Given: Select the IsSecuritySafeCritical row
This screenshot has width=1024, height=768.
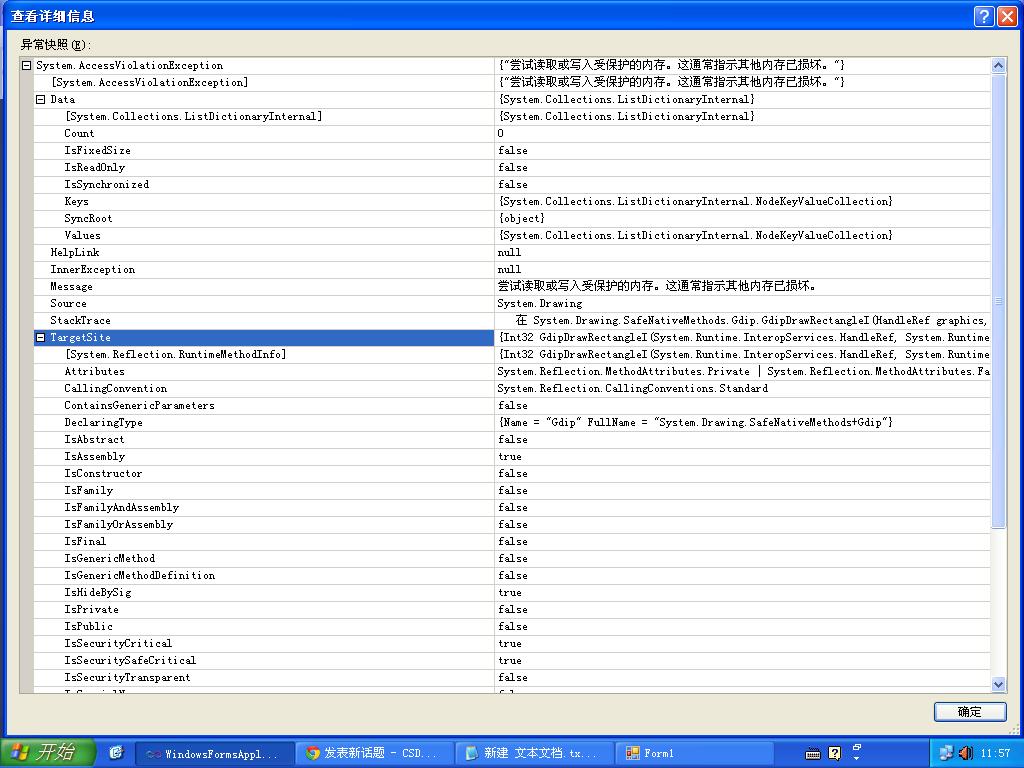Looking at the screenshot, I should (512, 660).
